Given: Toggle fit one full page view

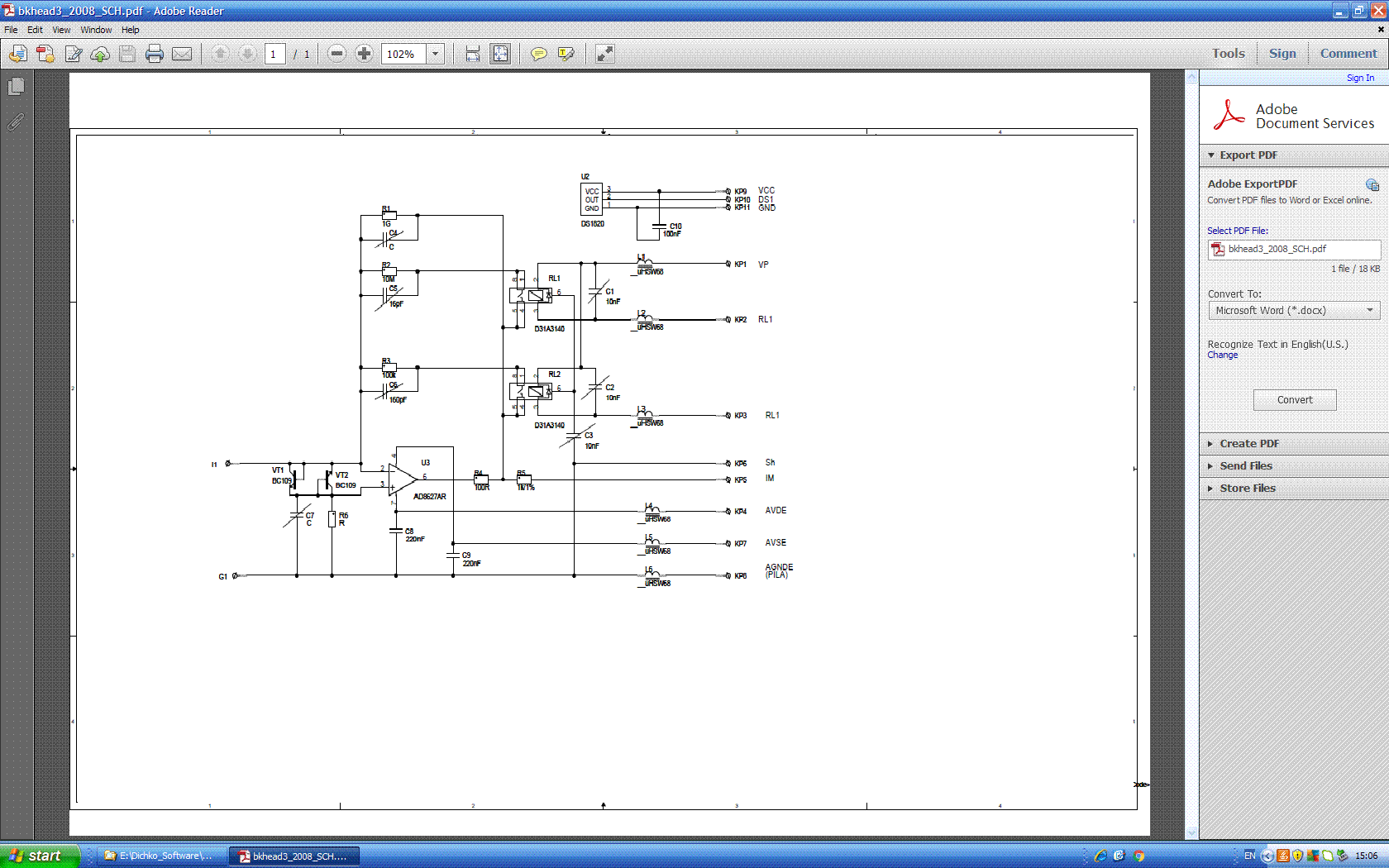Looking at the screenshot, I should tap(500, 55).
